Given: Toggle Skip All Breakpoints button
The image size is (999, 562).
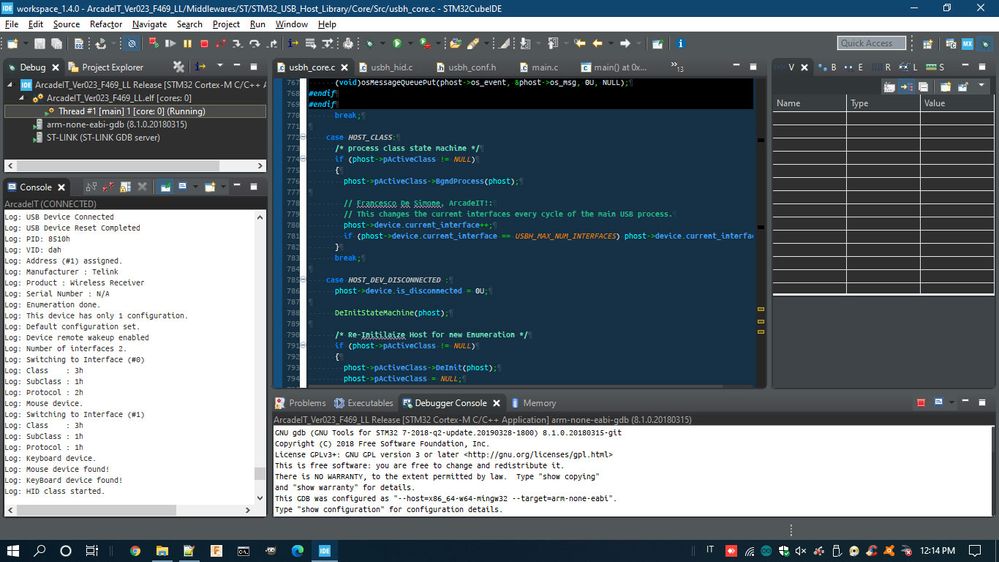Looking at the screenshot, I should click(132, 43).
